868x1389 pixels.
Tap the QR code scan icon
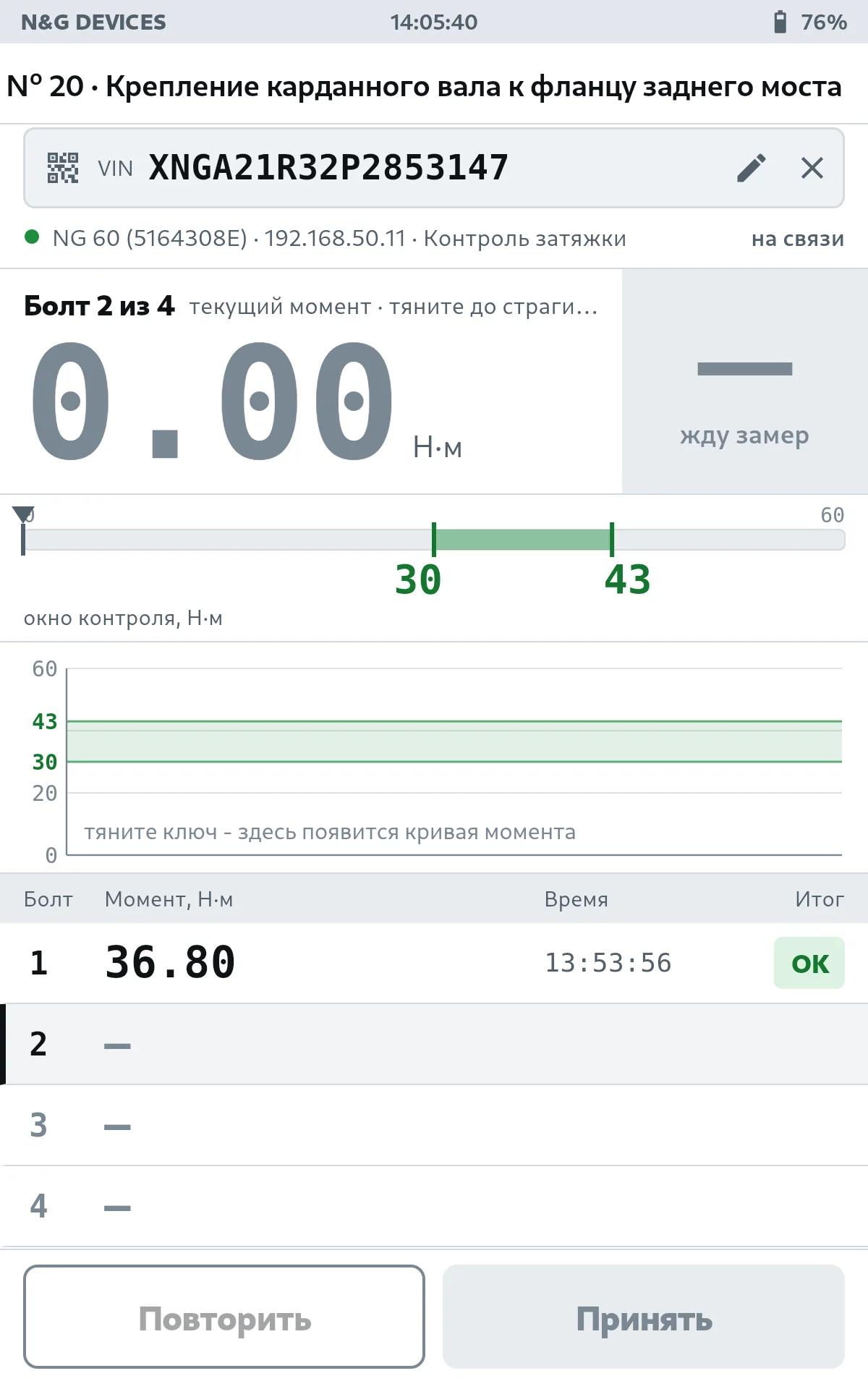point(63,168)
